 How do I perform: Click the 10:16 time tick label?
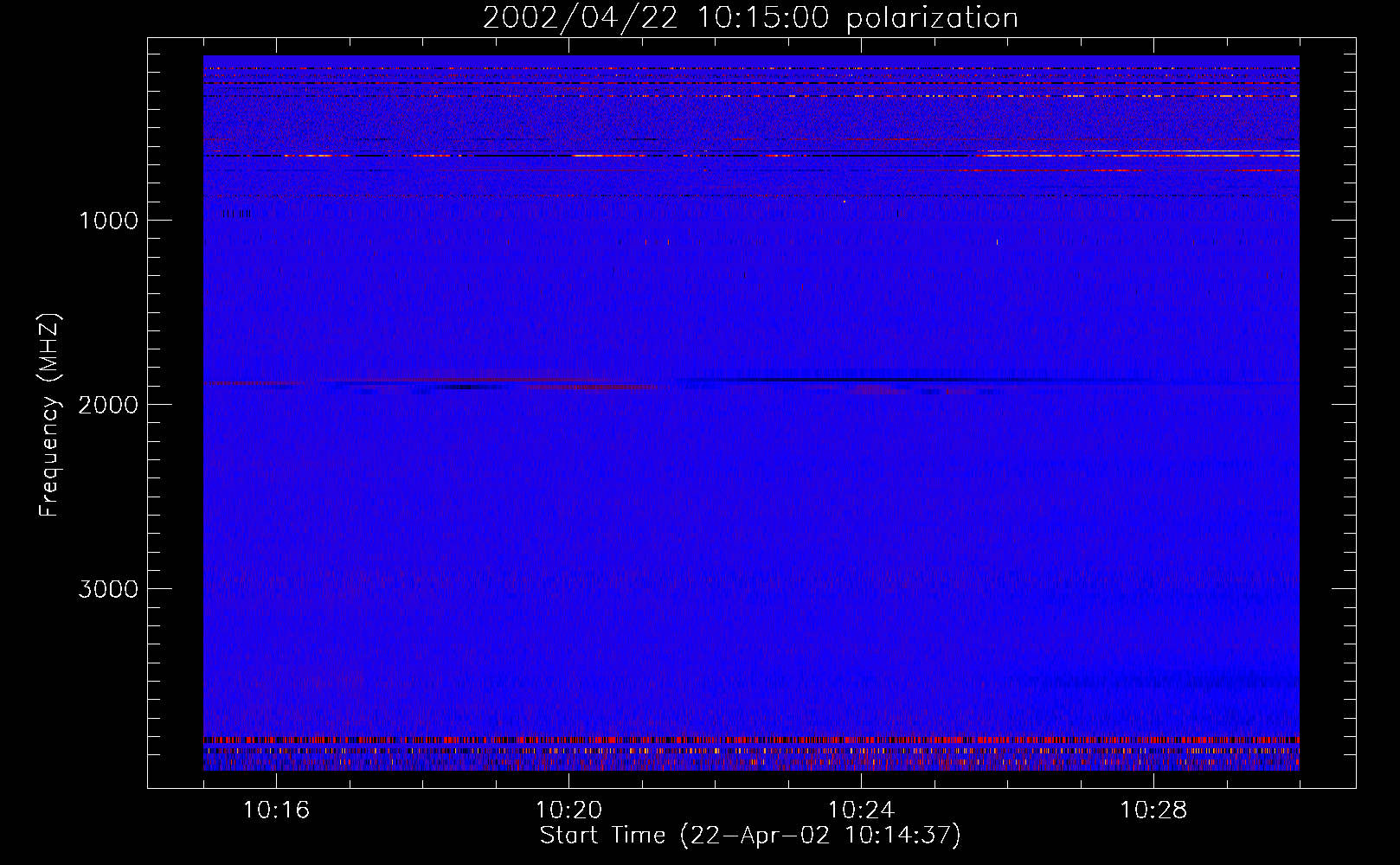(x=276, y=811)
